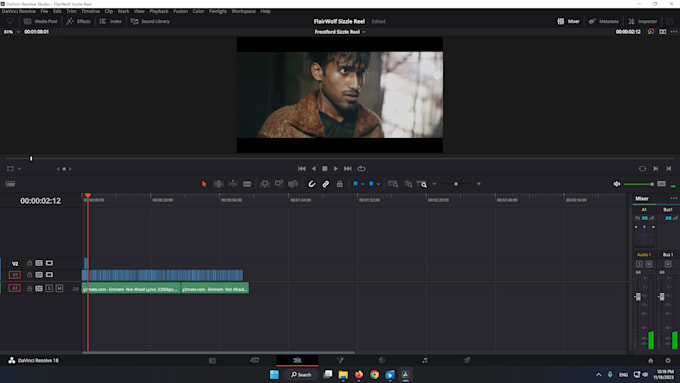This screenshot has height=383, width=680.
Task: Click the Custom Zoom icon
Action: (x=422, y=184)
